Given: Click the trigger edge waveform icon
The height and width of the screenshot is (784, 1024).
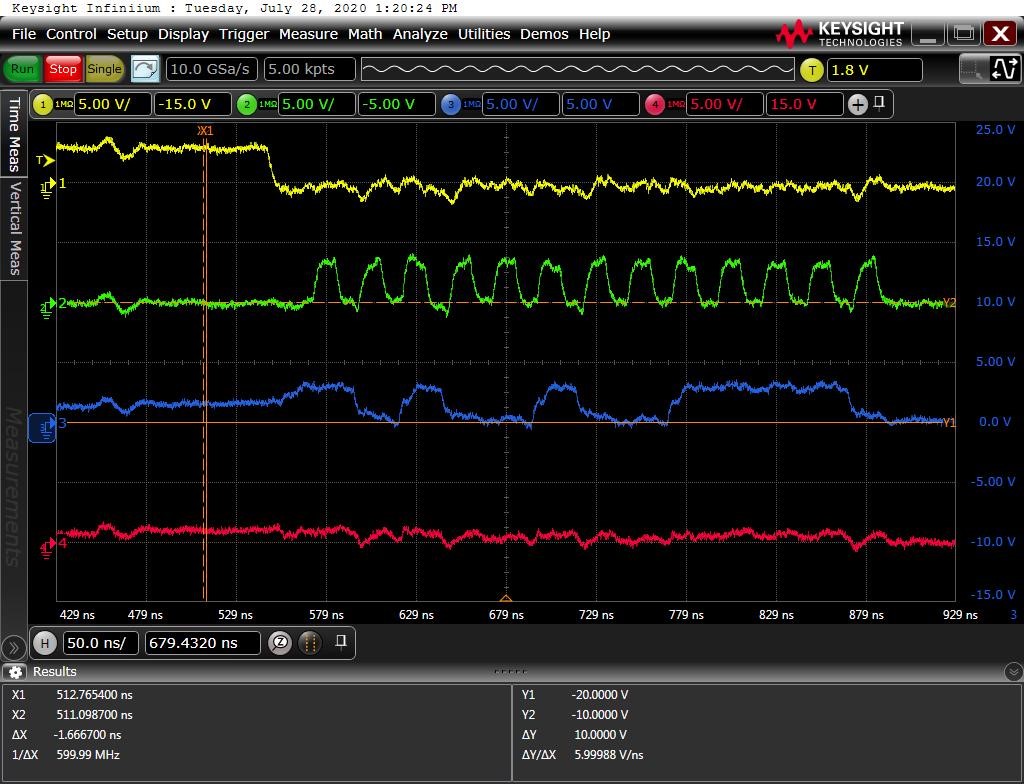Looking at the screenshot, I should tap(1004, 69).
